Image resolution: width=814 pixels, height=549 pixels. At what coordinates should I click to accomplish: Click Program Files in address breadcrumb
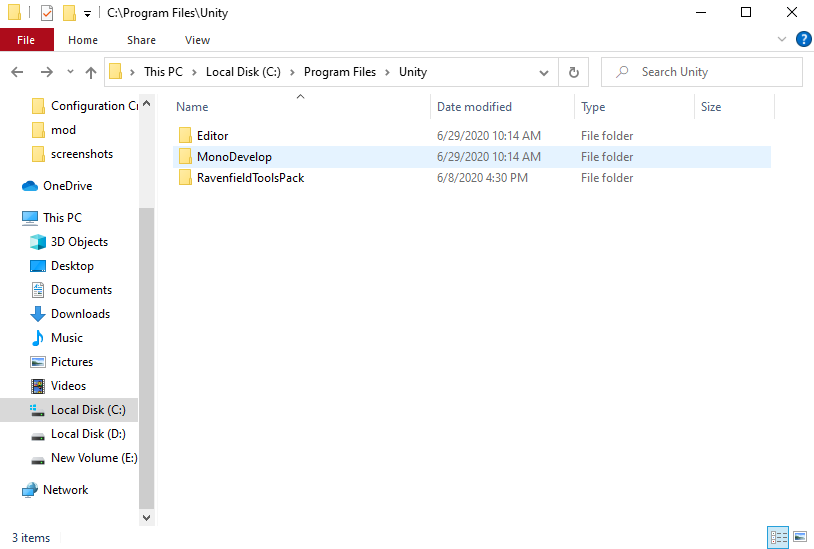point(340,72)
